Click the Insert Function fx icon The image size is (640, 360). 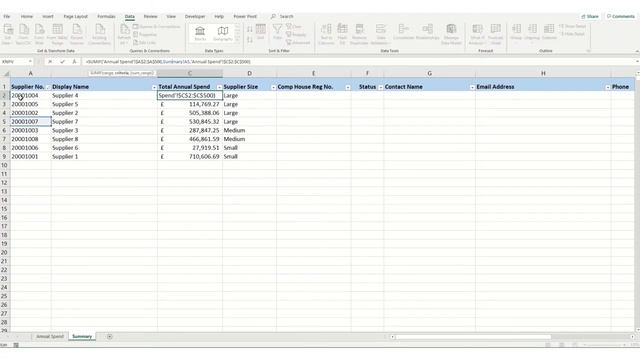(x=74, y=62)
